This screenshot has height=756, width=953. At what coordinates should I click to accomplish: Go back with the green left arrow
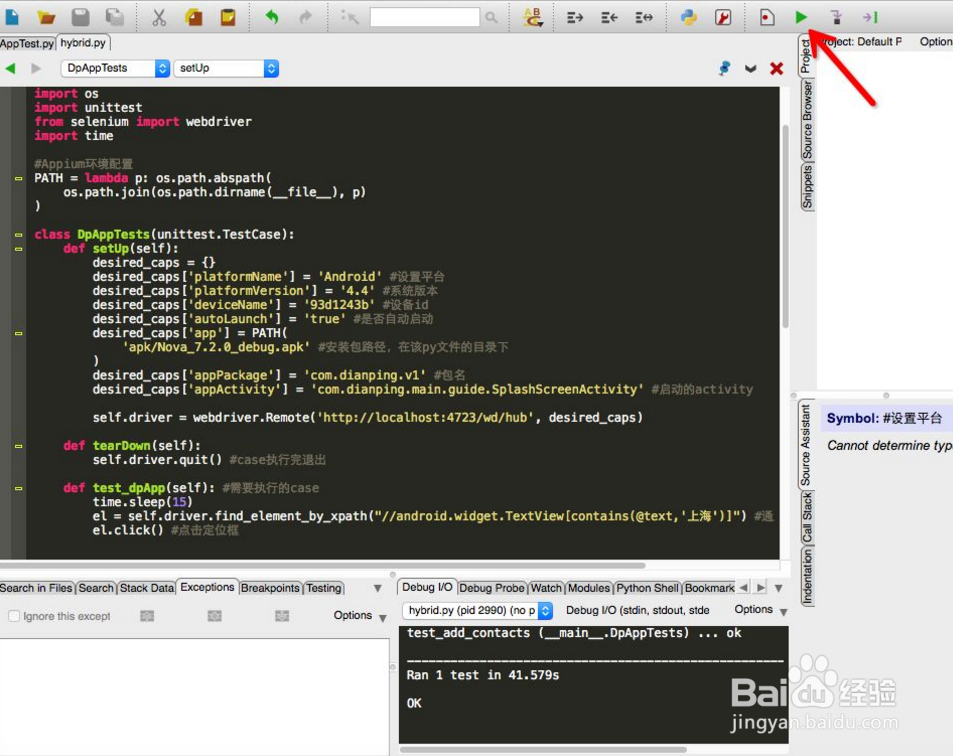pos(10,68)
